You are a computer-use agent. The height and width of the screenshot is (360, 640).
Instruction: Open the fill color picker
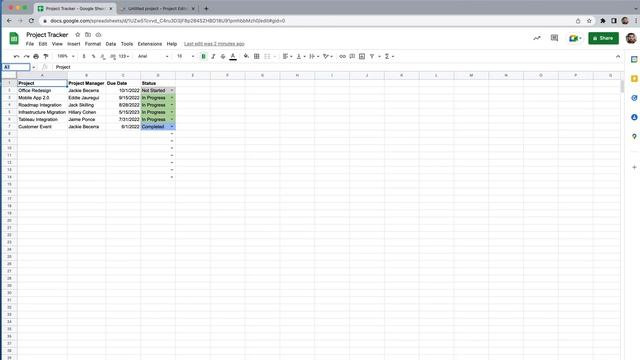pos(246,56)
